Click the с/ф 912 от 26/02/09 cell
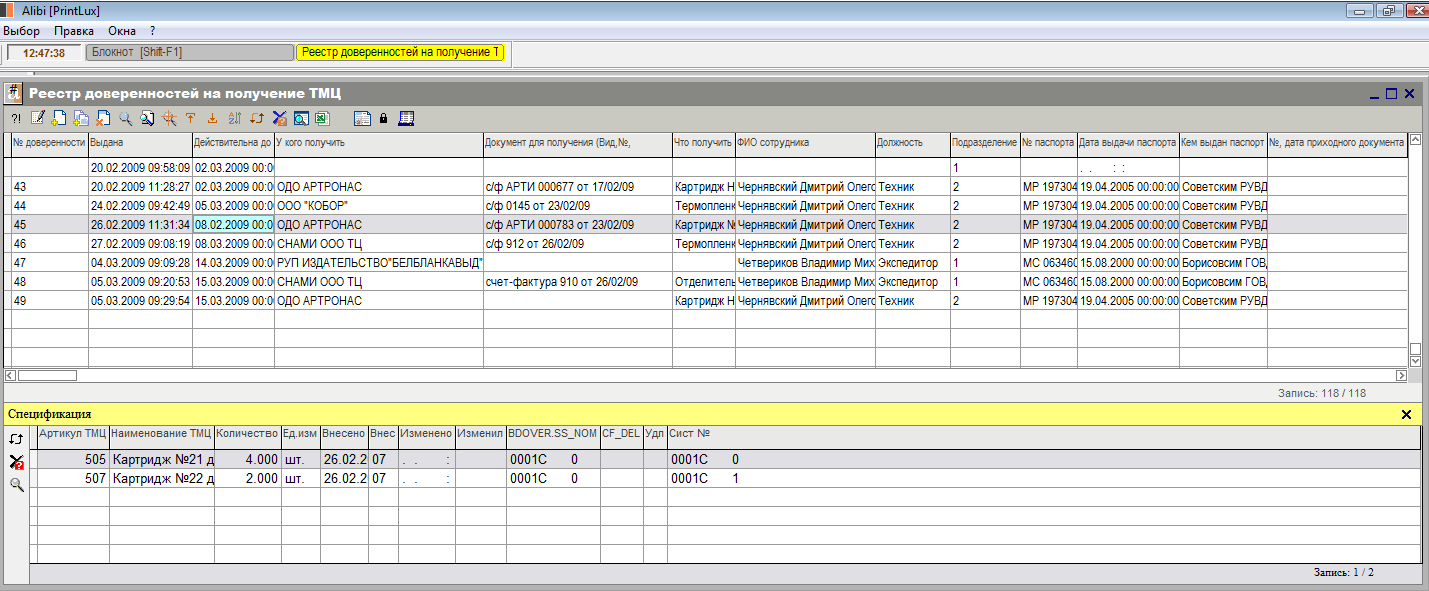1429x591 pixels. [577, 244]
